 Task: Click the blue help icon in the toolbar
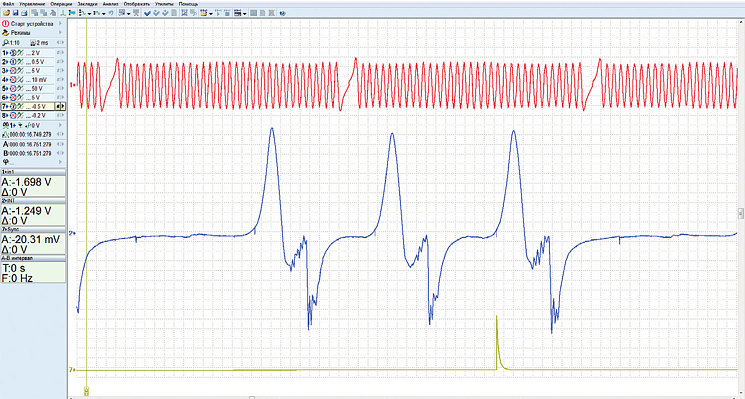coord(283,13)
